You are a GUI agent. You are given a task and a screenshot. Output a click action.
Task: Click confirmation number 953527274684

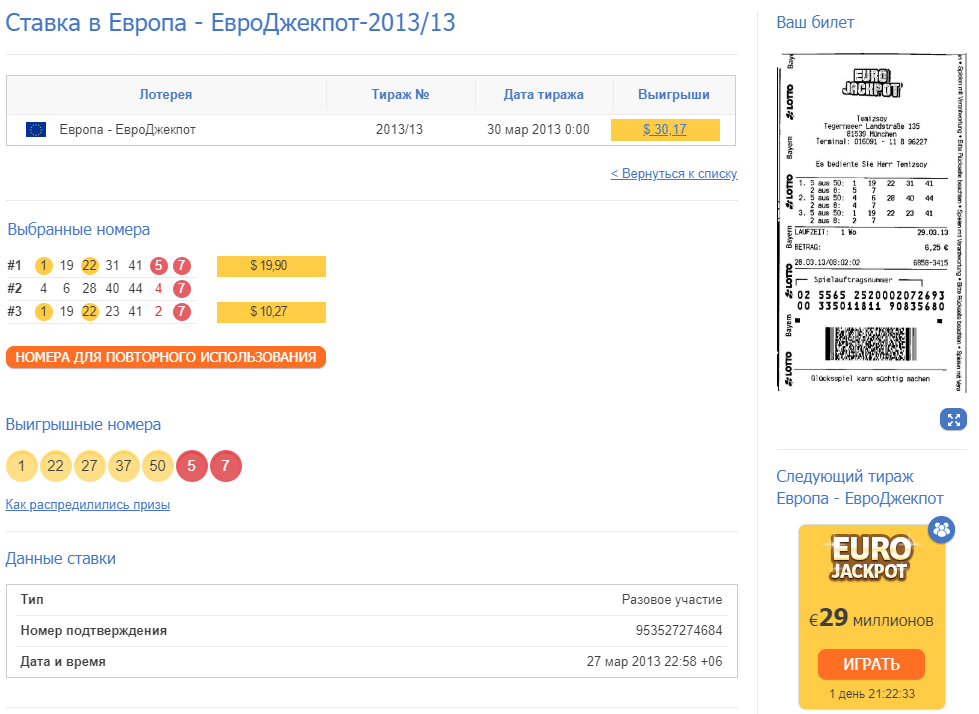(x=679, y=630)
